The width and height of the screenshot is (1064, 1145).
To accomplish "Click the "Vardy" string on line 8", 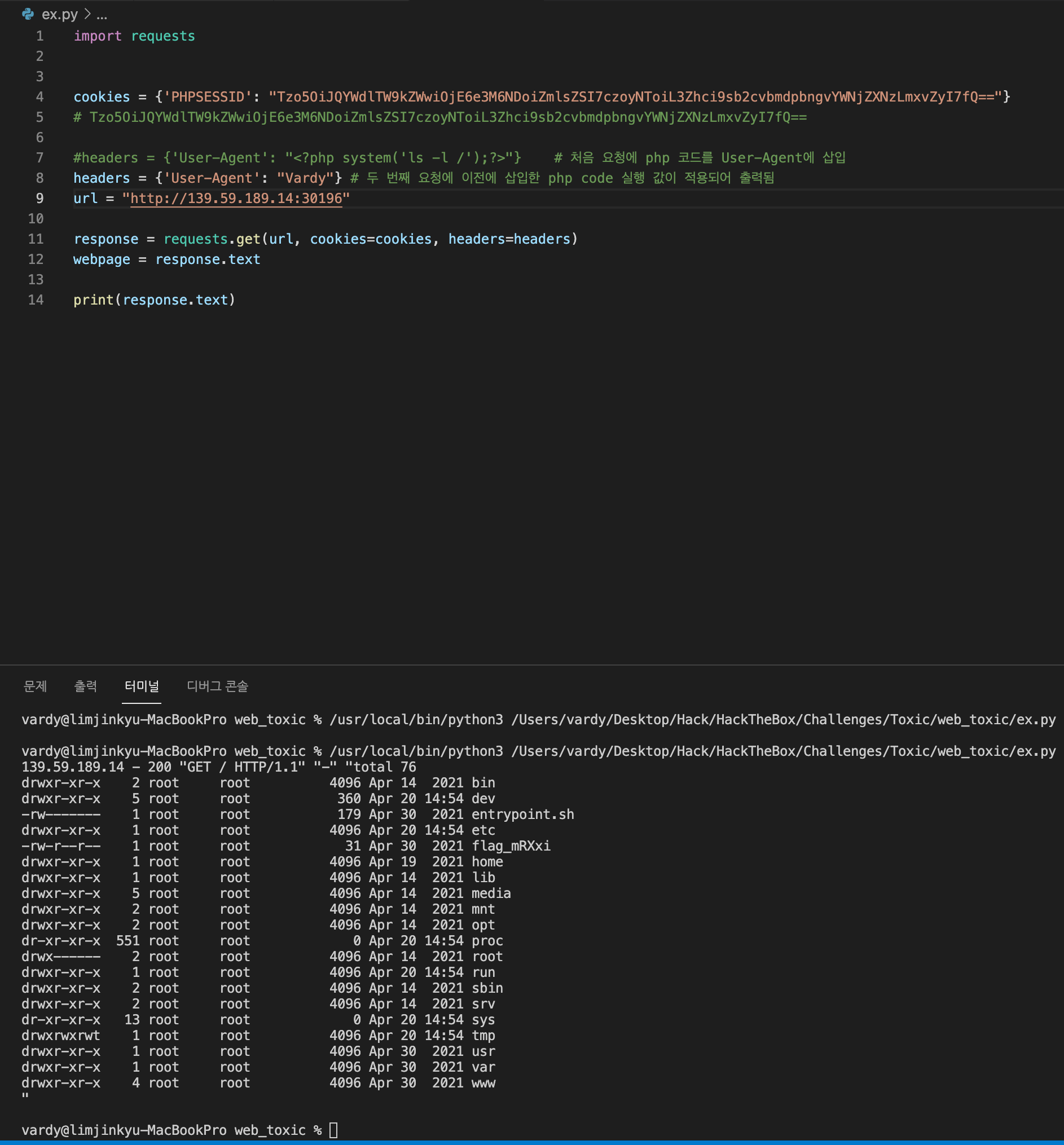I will point(305,178).
